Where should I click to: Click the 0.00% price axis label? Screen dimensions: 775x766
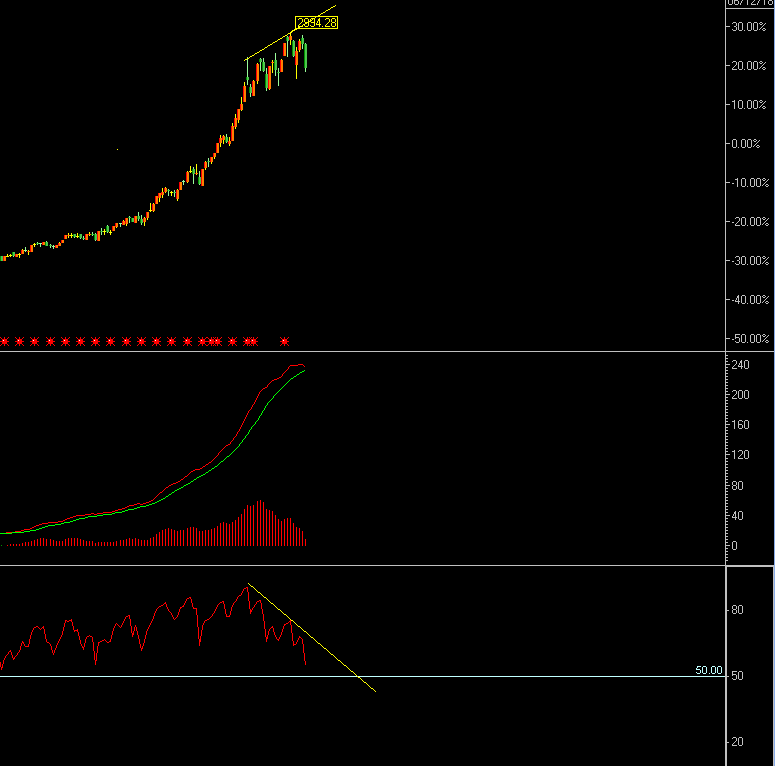point(745,144)
